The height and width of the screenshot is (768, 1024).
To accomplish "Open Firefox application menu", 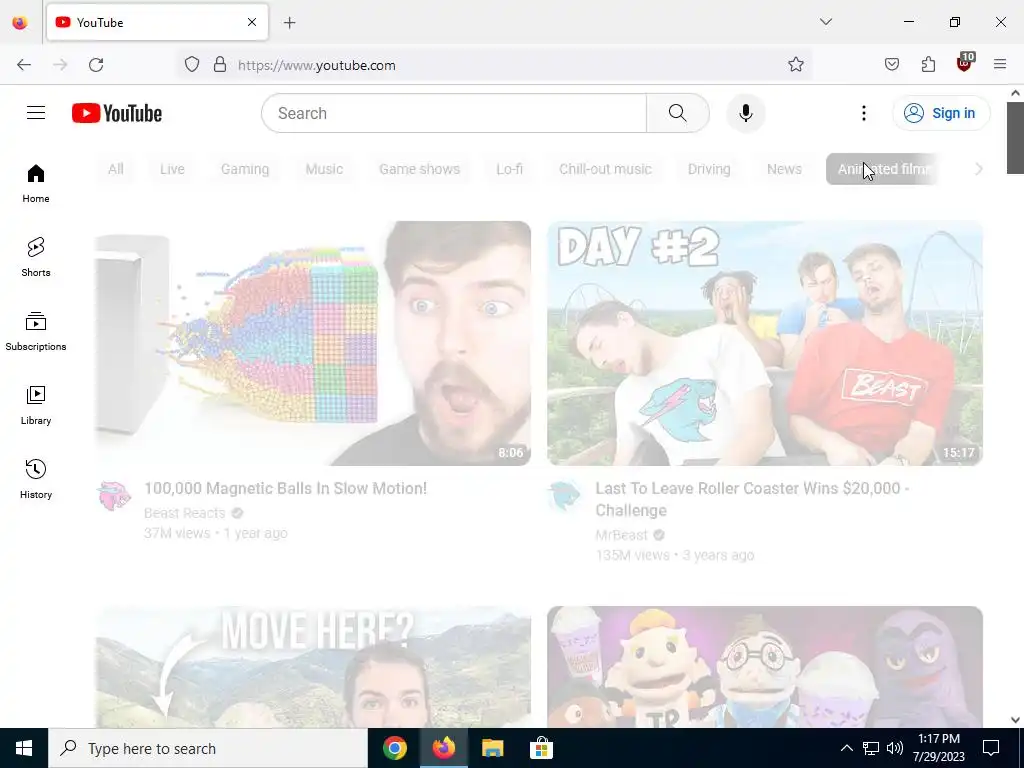I will tap(1000, 65).
